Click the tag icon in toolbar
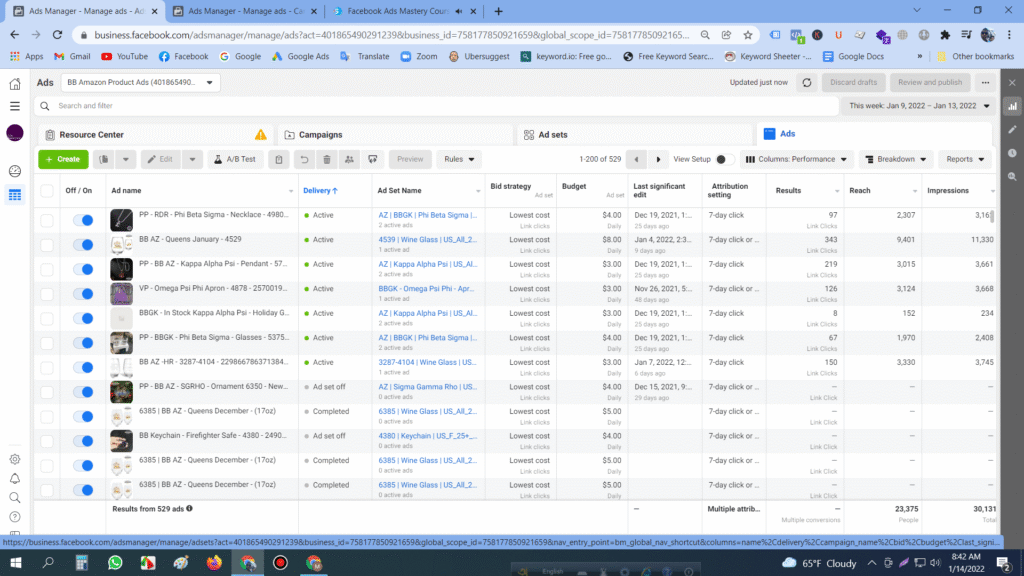The image size is (1024, 576). (373, 159)
